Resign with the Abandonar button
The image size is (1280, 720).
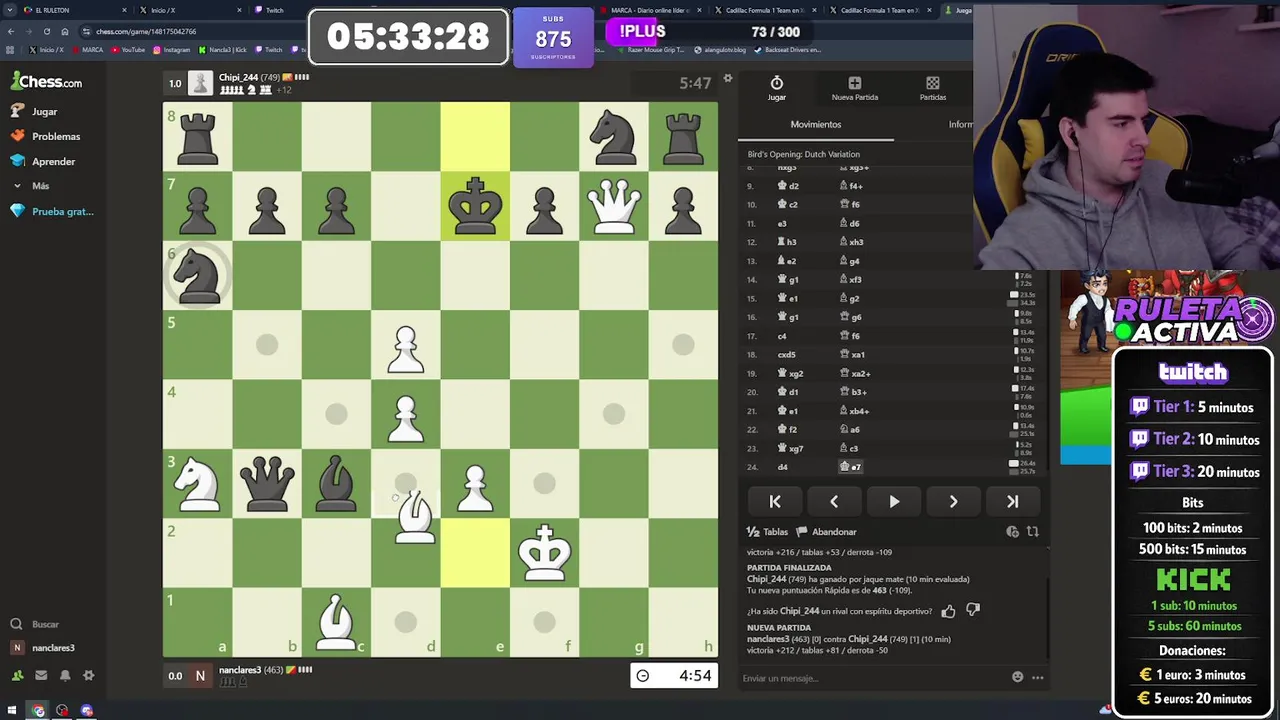pos(827,532)
